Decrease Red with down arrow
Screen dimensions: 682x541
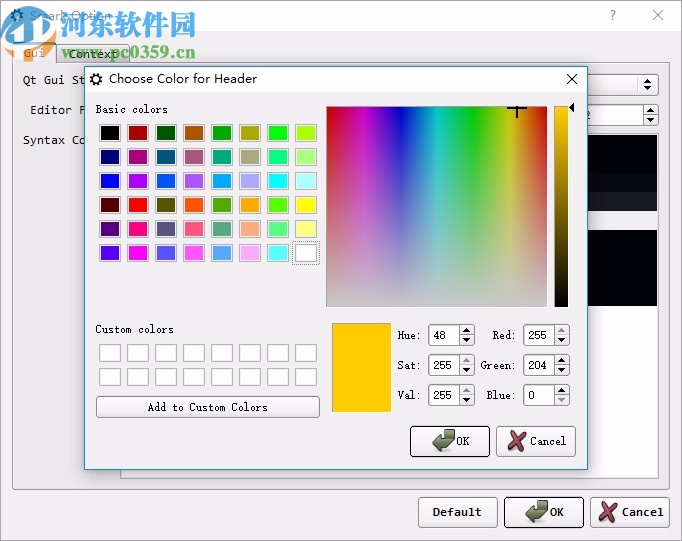pyautogui.click(x=562, y=340)
